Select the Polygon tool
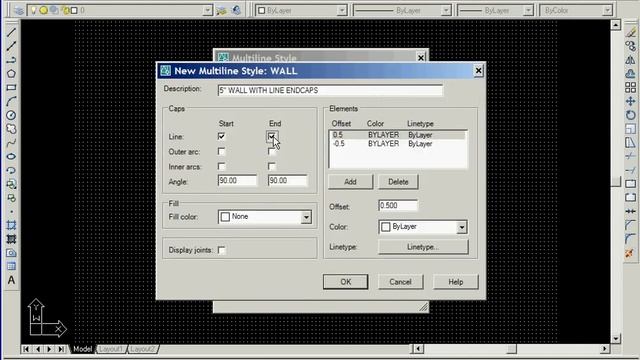 (11, 74)
